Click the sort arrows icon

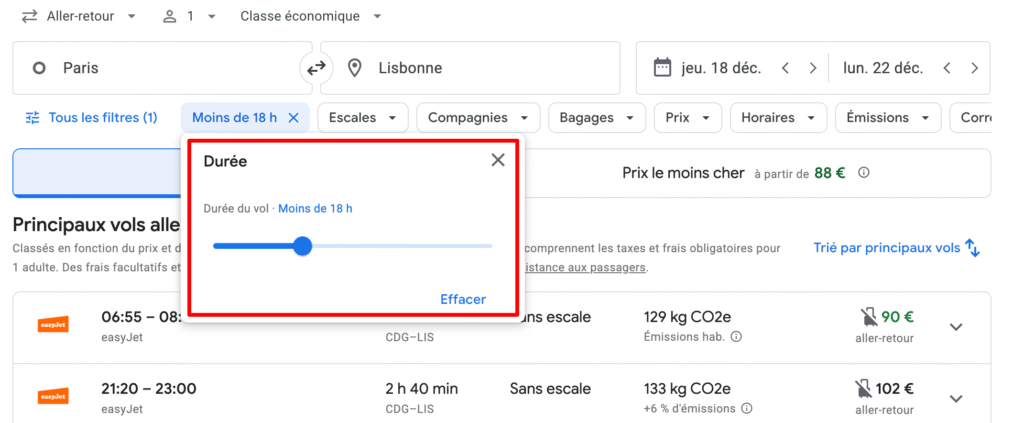click(x=972, y=248)
